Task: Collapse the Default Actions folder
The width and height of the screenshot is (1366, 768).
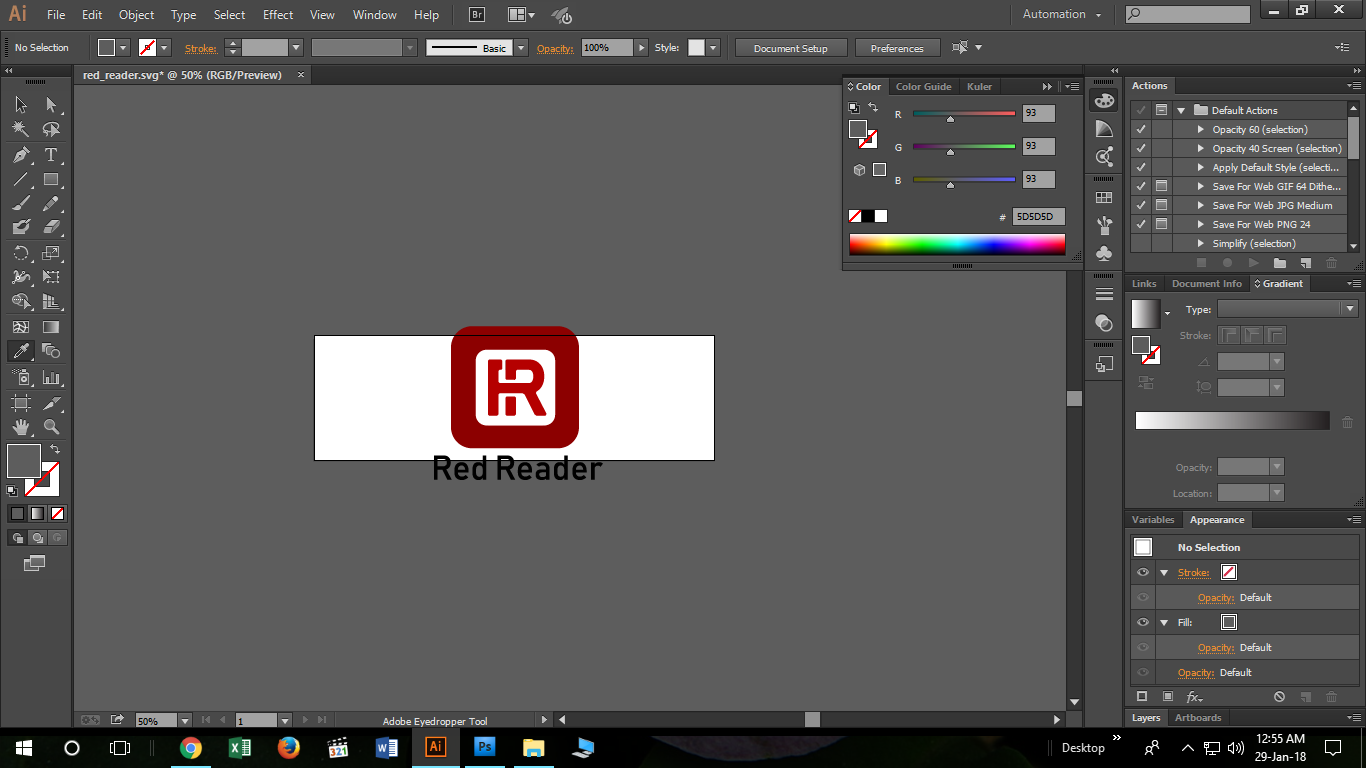Action: pyautogui.click(x=1181, y=110)
